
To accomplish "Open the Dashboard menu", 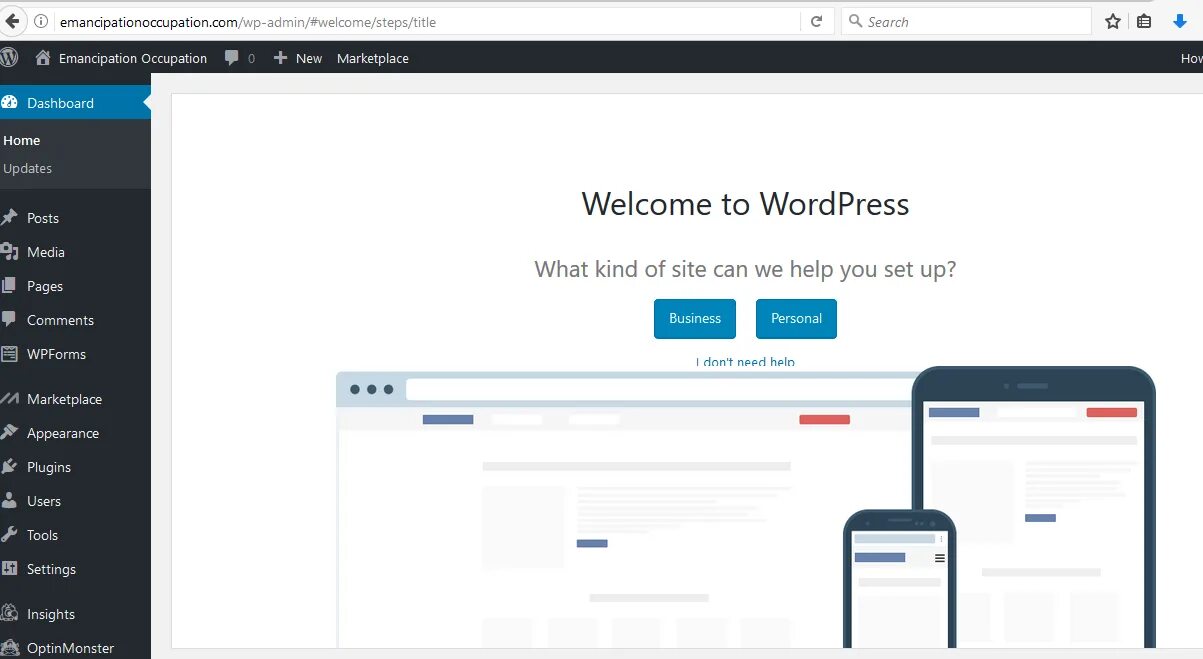I will 75,102.
